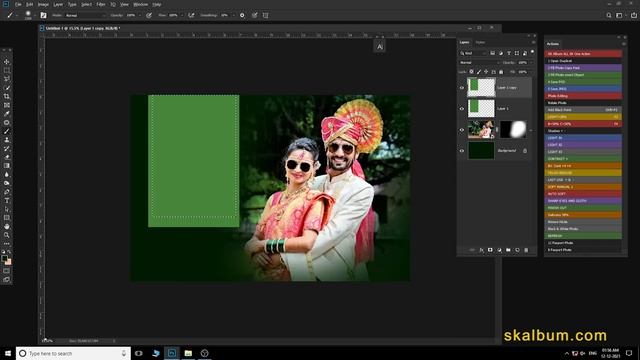Select the Blur tool droplet icon
Image resolution: width=640 pixels, height=360 pixels.
click(7, 174)
